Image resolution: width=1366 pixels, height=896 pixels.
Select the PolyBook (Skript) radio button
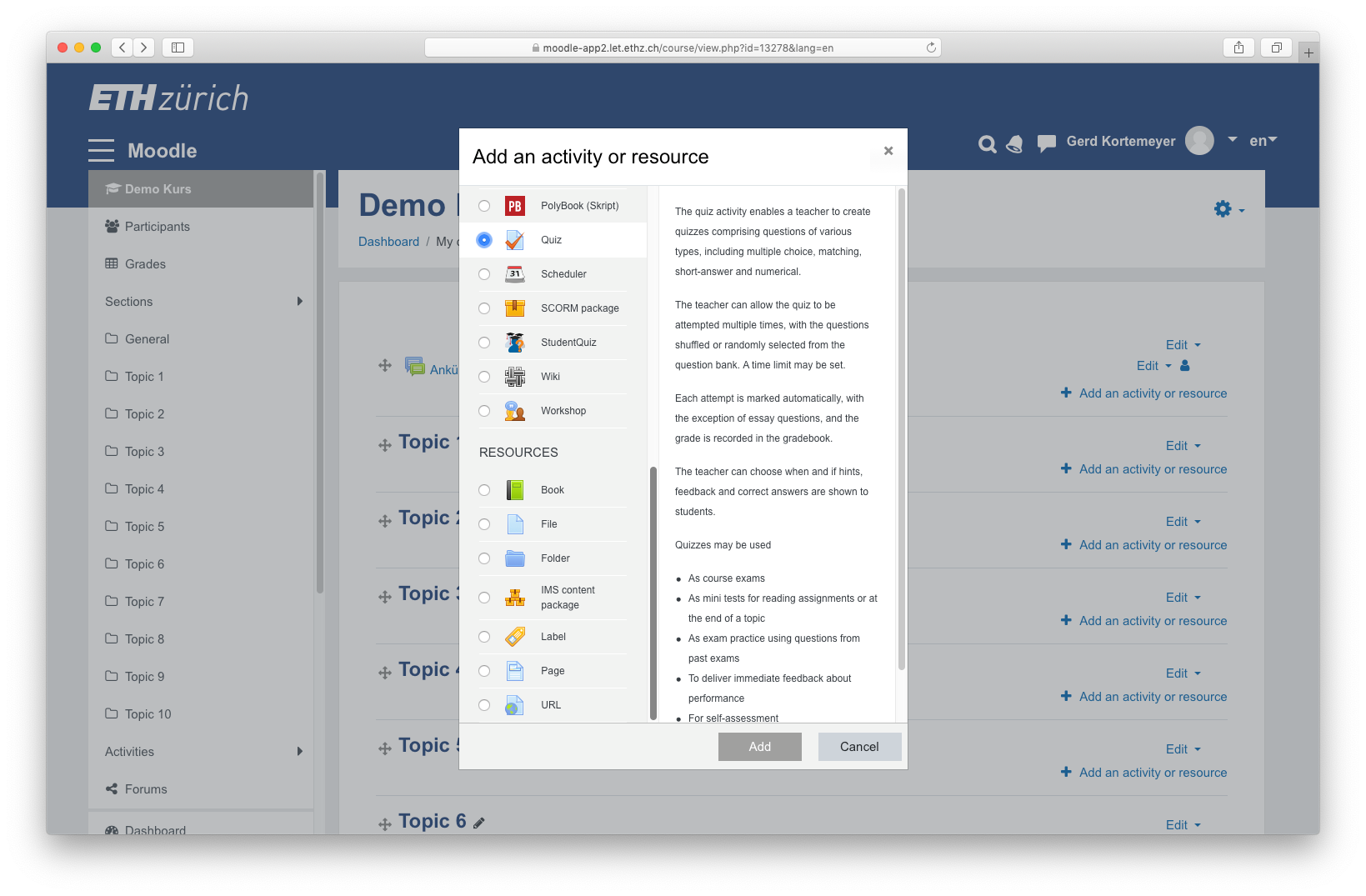484,206
